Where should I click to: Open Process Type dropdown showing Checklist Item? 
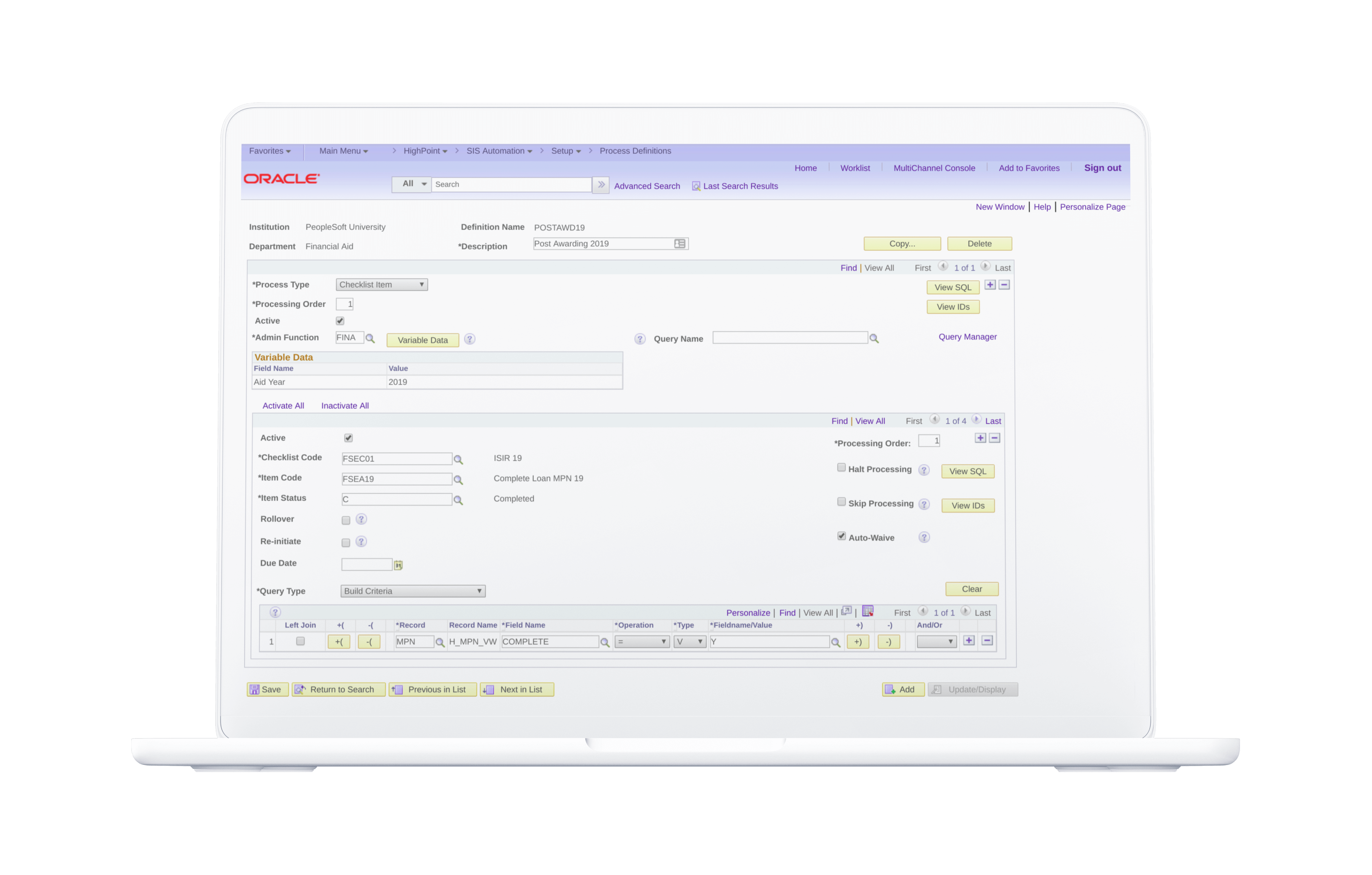coord(382,285)
